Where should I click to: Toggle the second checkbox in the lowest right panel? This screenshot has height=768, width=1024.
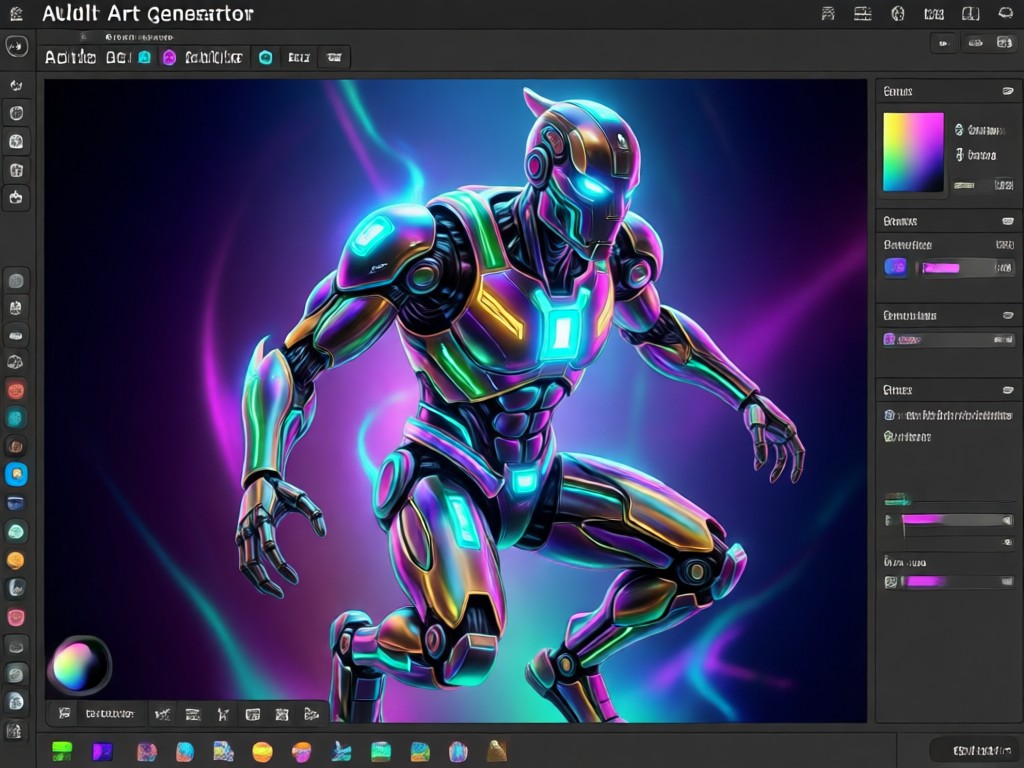pyautogui.click(x=889, y=436)
